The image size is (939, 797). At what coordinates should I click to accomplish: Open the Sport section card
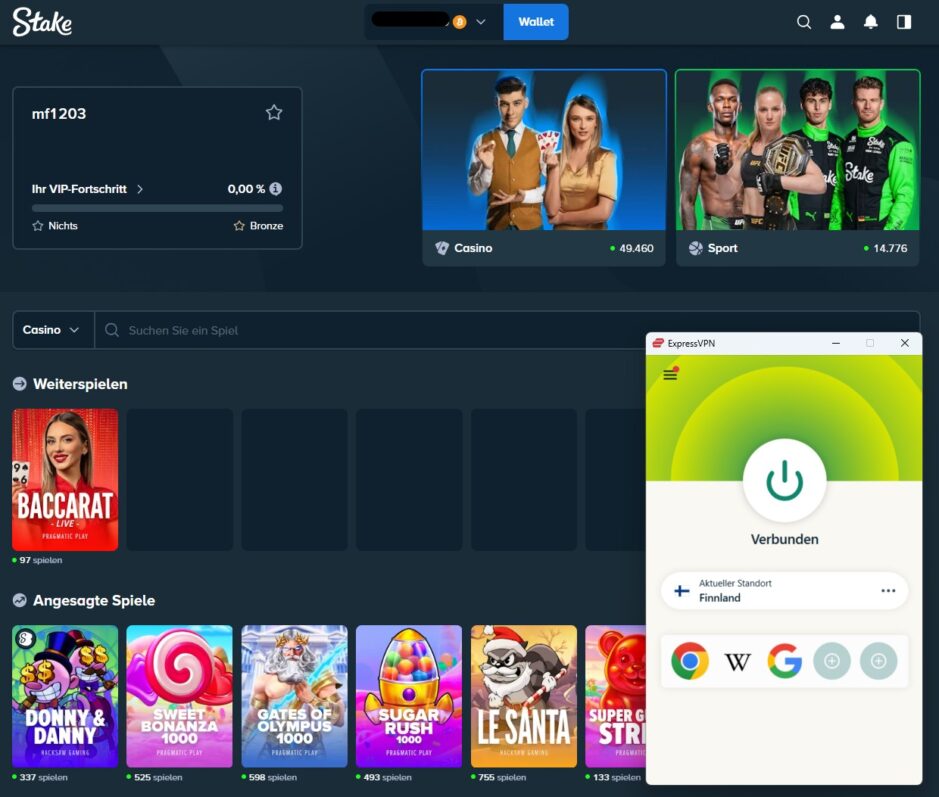(797, 167)
